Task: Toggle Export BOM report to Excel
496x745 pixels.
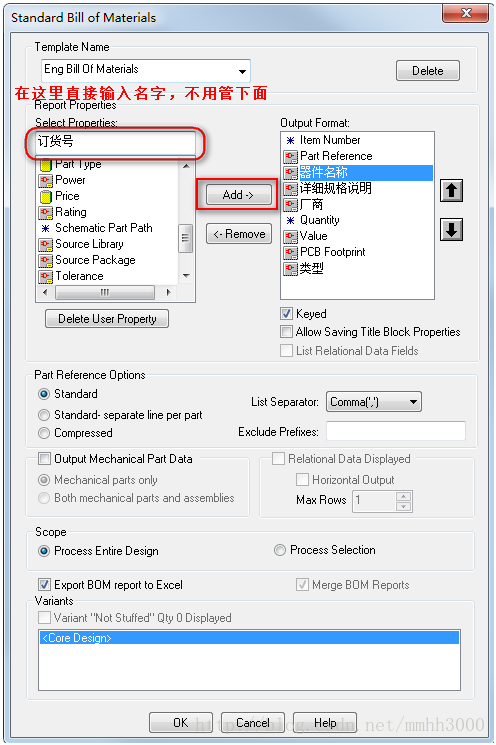Action: pyautogui.click(x=44, y=584)
